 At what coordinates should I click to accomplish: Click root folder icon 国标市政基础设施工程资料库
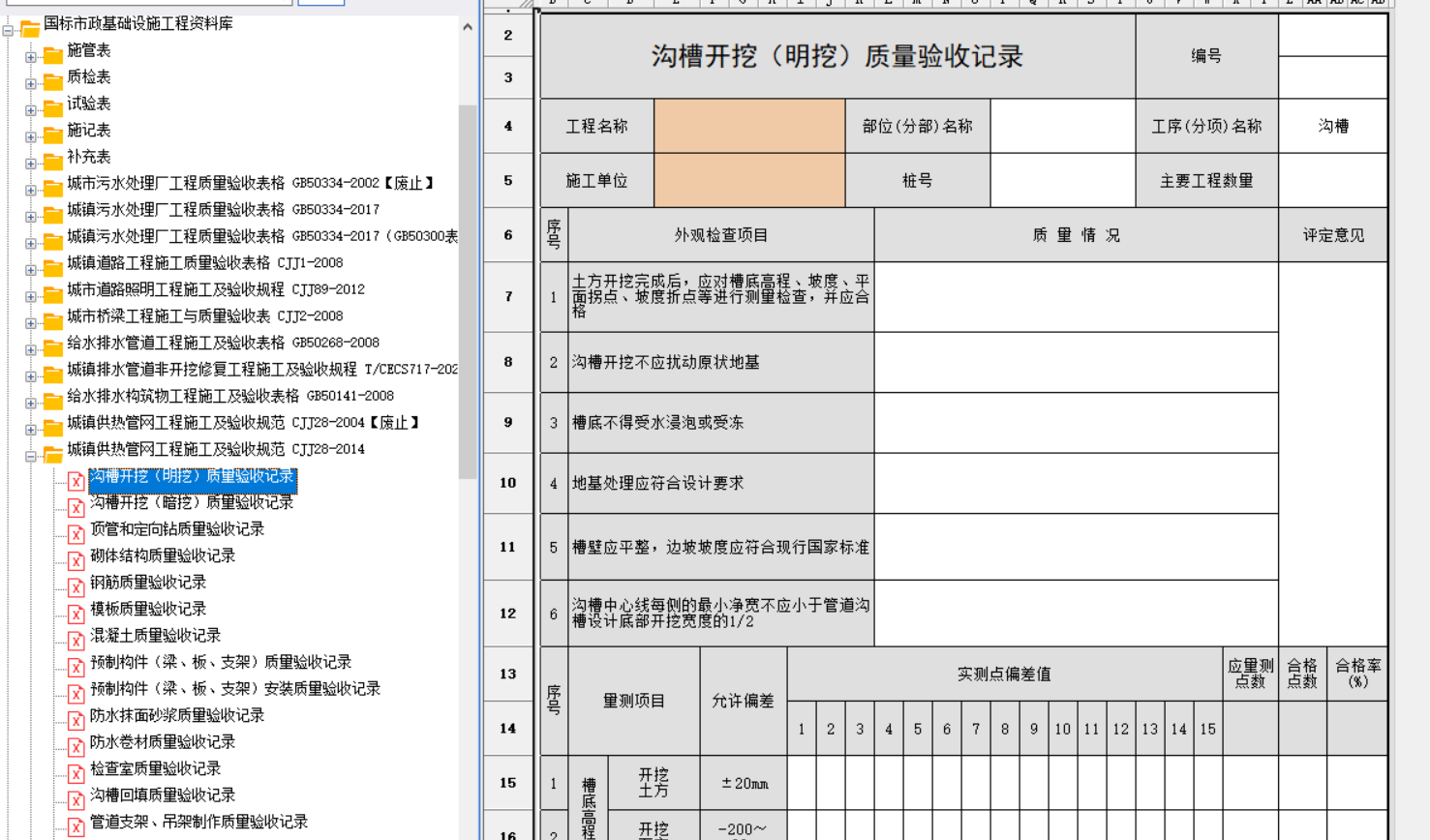30,27
